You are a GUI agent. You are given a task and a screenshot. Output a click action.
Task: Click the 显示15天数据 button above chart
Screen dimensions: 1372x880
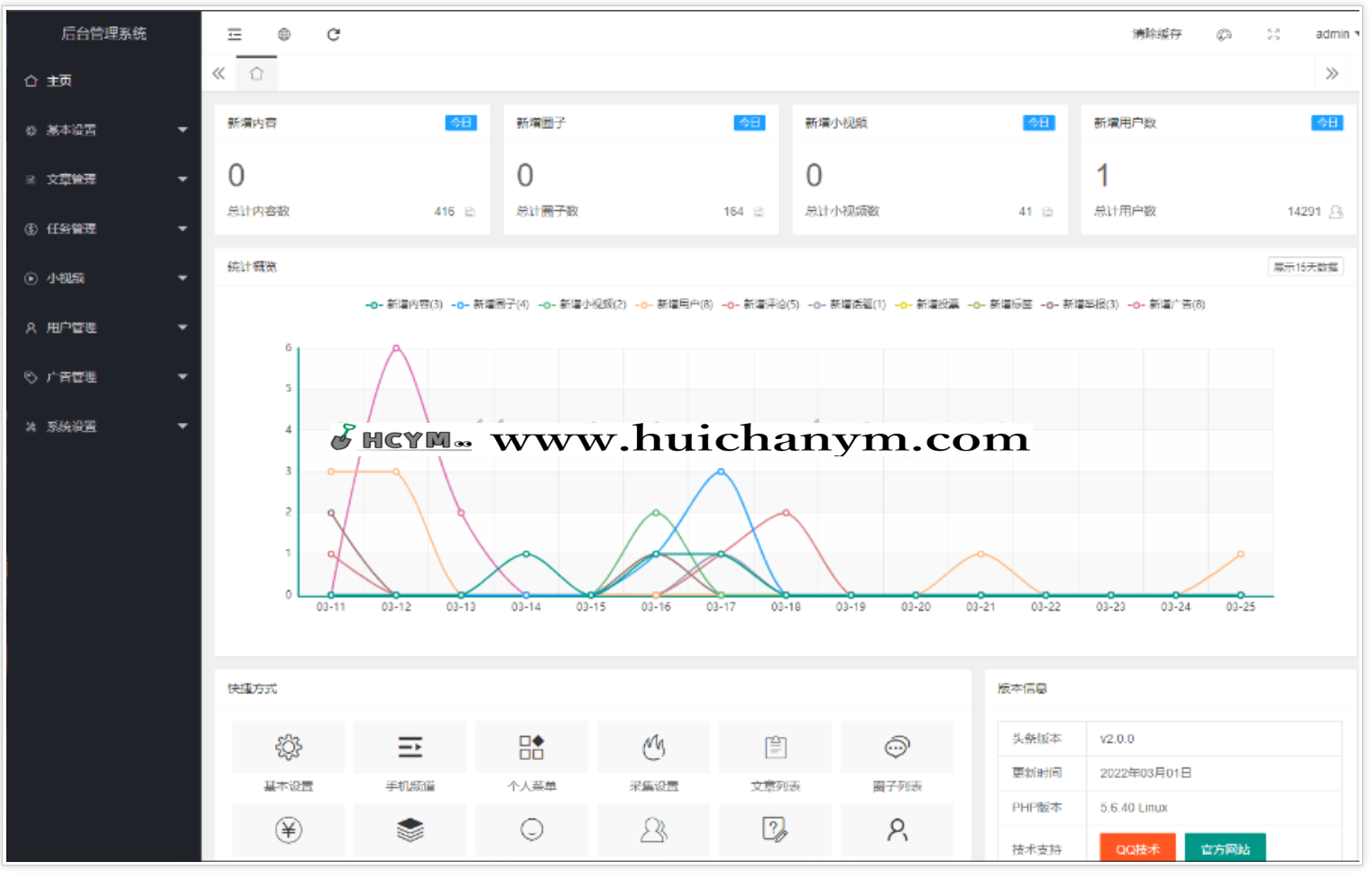point(1305,267)
